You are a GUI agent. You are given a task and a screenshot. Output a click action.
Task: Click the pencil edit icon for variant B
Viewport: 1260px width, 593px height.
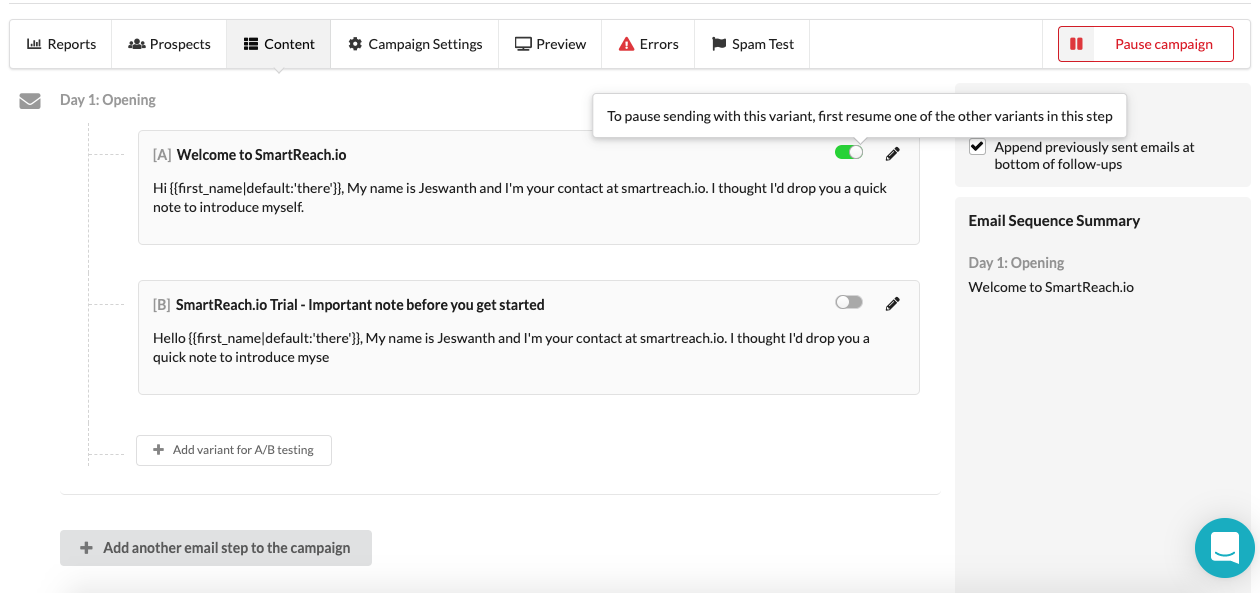tap(893, 304)
